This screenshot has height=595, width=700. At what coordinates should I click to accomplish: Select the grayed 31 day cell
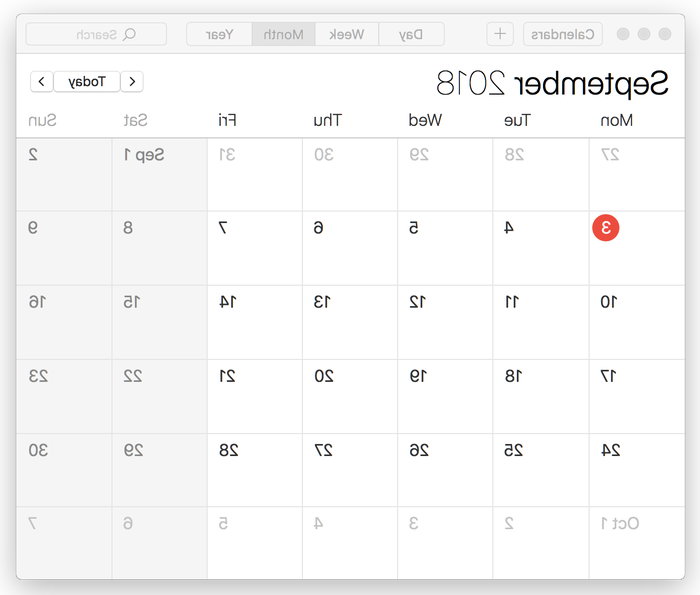click(x=254, y=175)
